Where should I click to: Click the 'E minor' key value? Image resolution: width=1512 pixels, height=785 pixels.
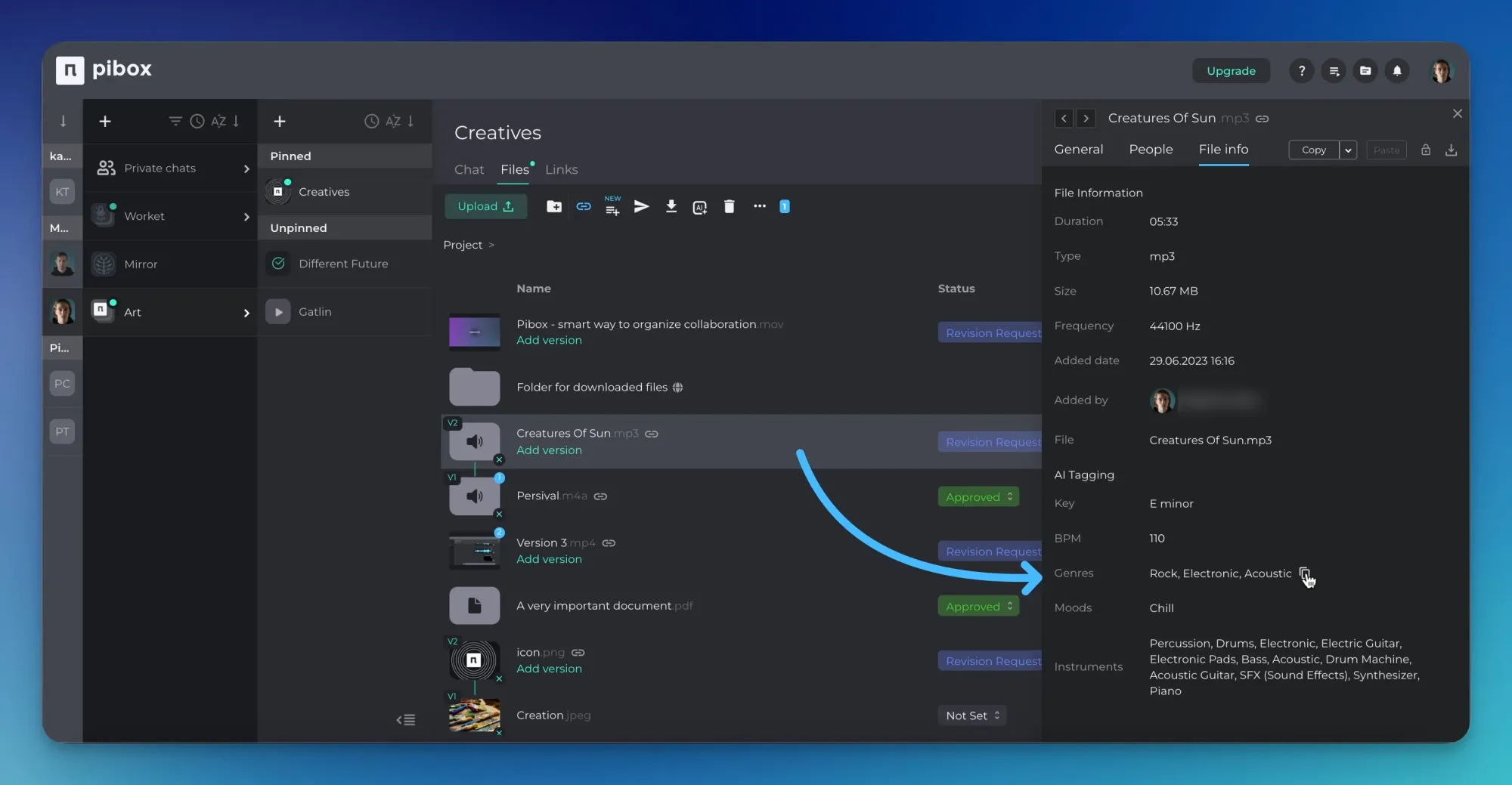click(x=1171, y=503)
